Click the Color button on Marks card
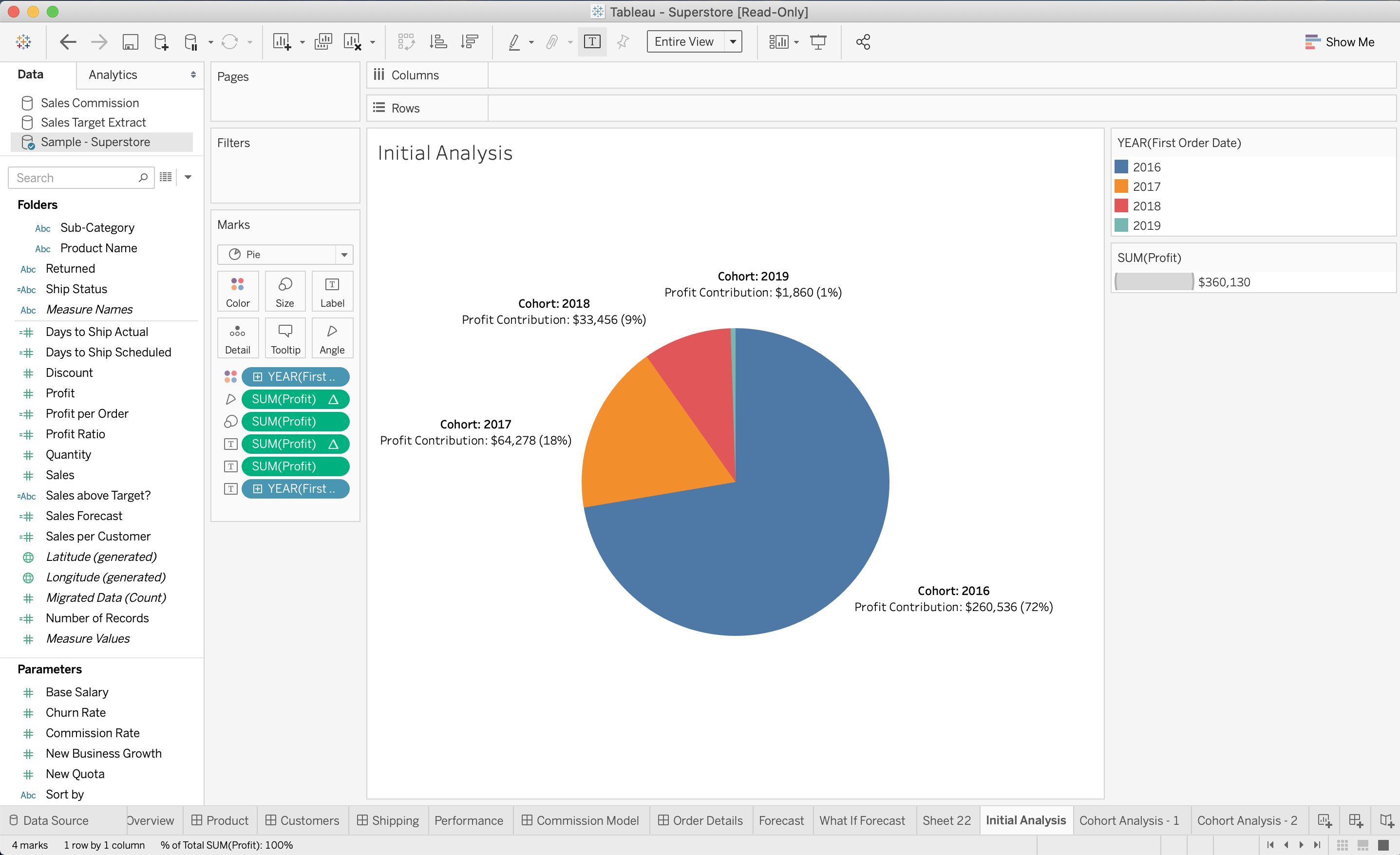The width and height of the screenshot is (1400, 855). pyautogui.click(x=238, y=292)
